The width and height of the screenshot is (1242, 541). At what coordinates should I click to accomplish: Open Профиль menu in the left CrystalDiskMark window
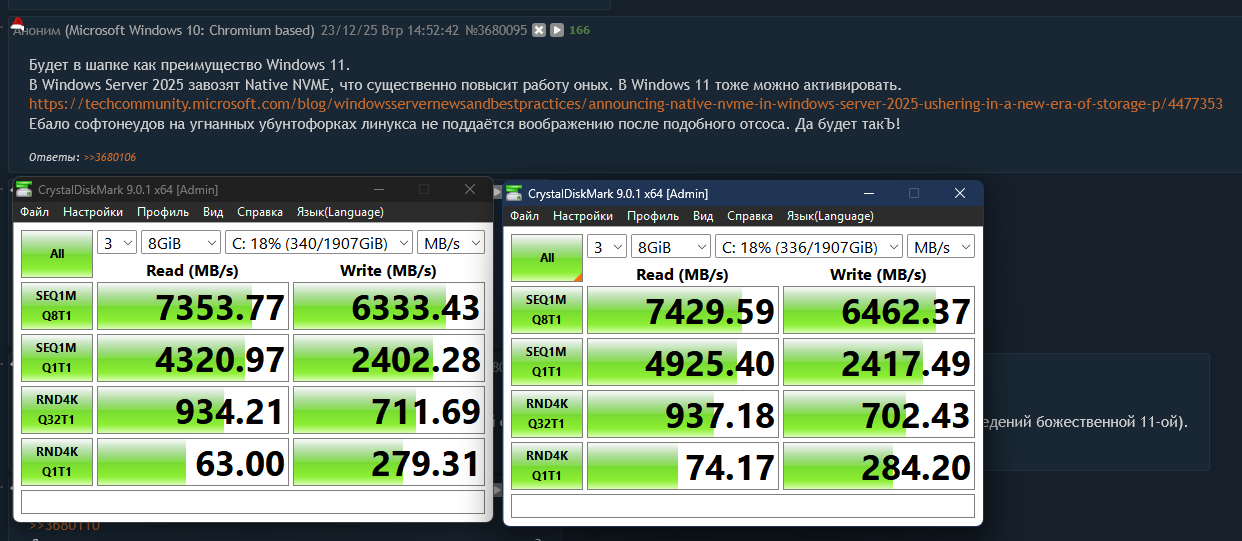pyautogui.click(x=163, y=212)
